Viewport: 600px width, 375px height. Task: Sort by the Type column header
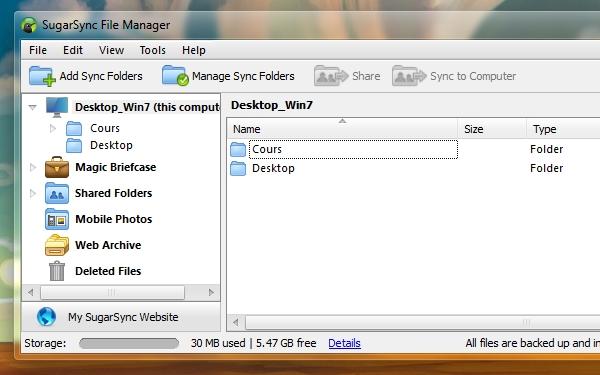(563, 129)
